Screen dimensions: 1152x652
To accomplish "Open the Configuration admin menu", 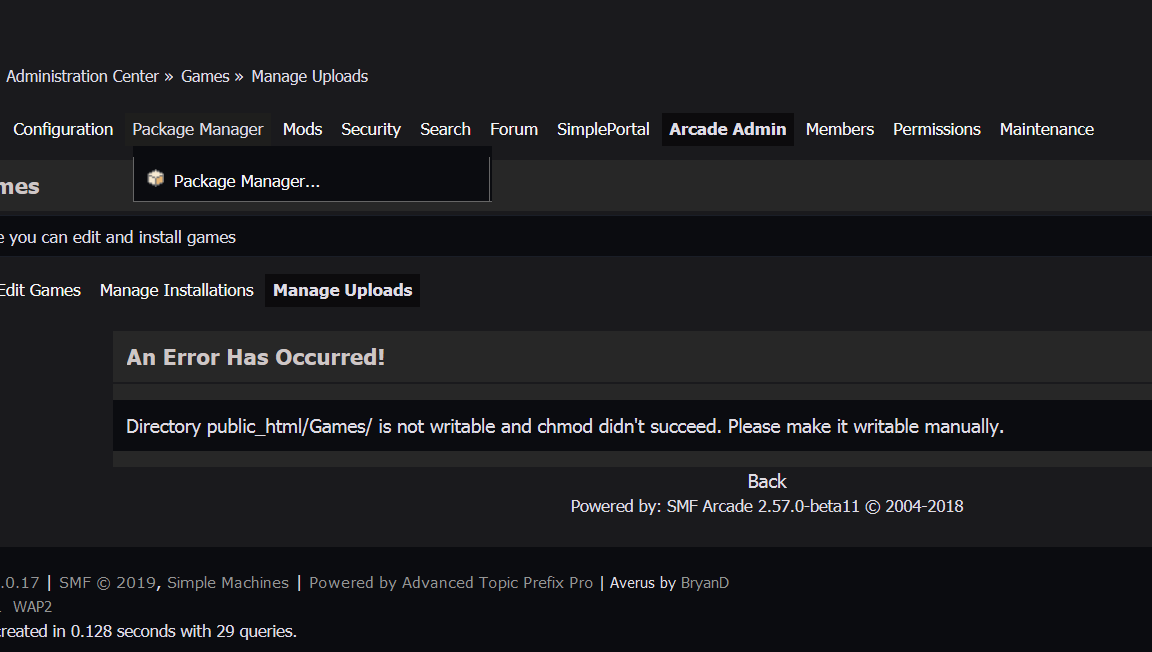I will click(63, 129).
